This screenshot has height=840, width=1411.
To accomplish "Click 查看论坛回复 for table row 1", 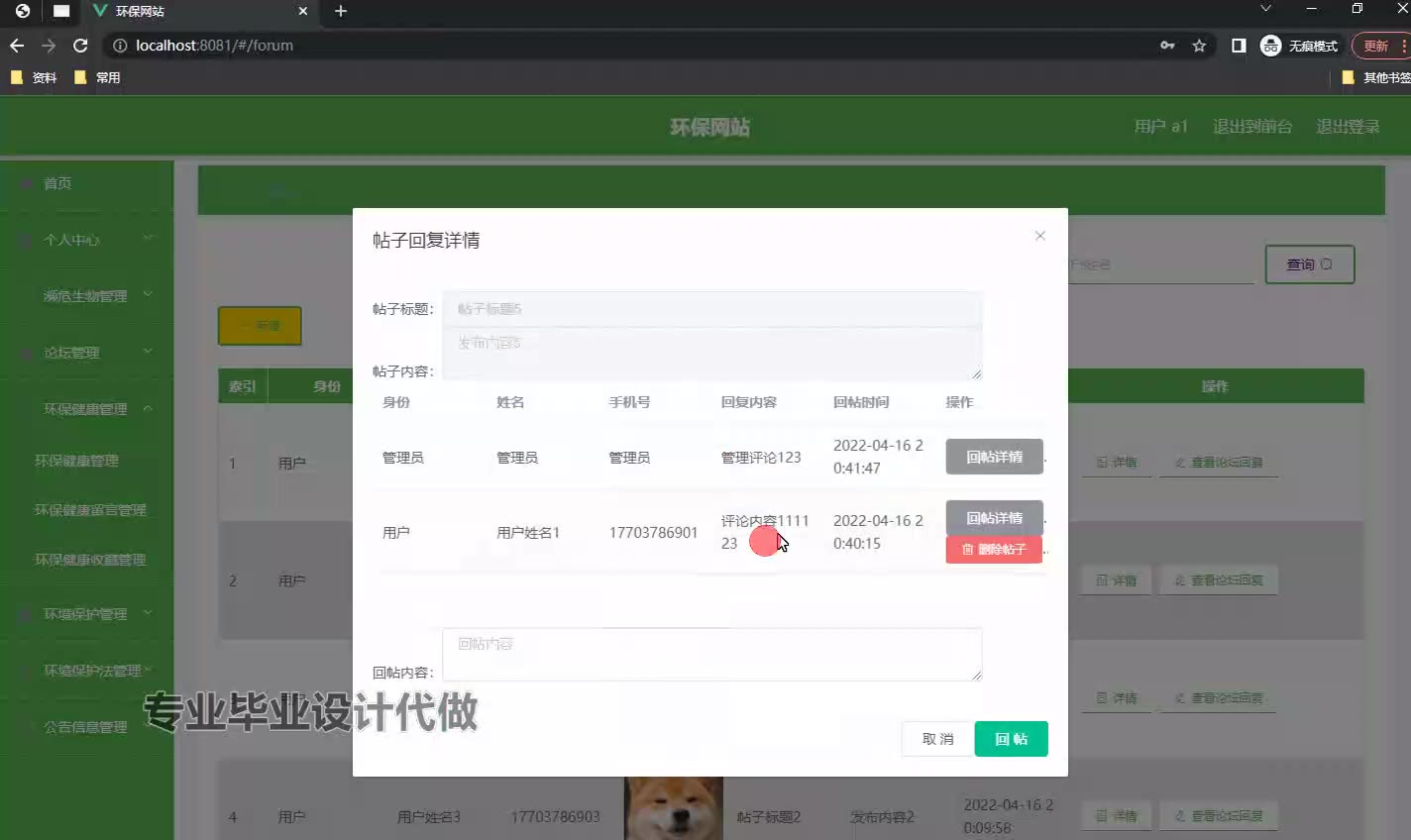I will pos(1219,463).
